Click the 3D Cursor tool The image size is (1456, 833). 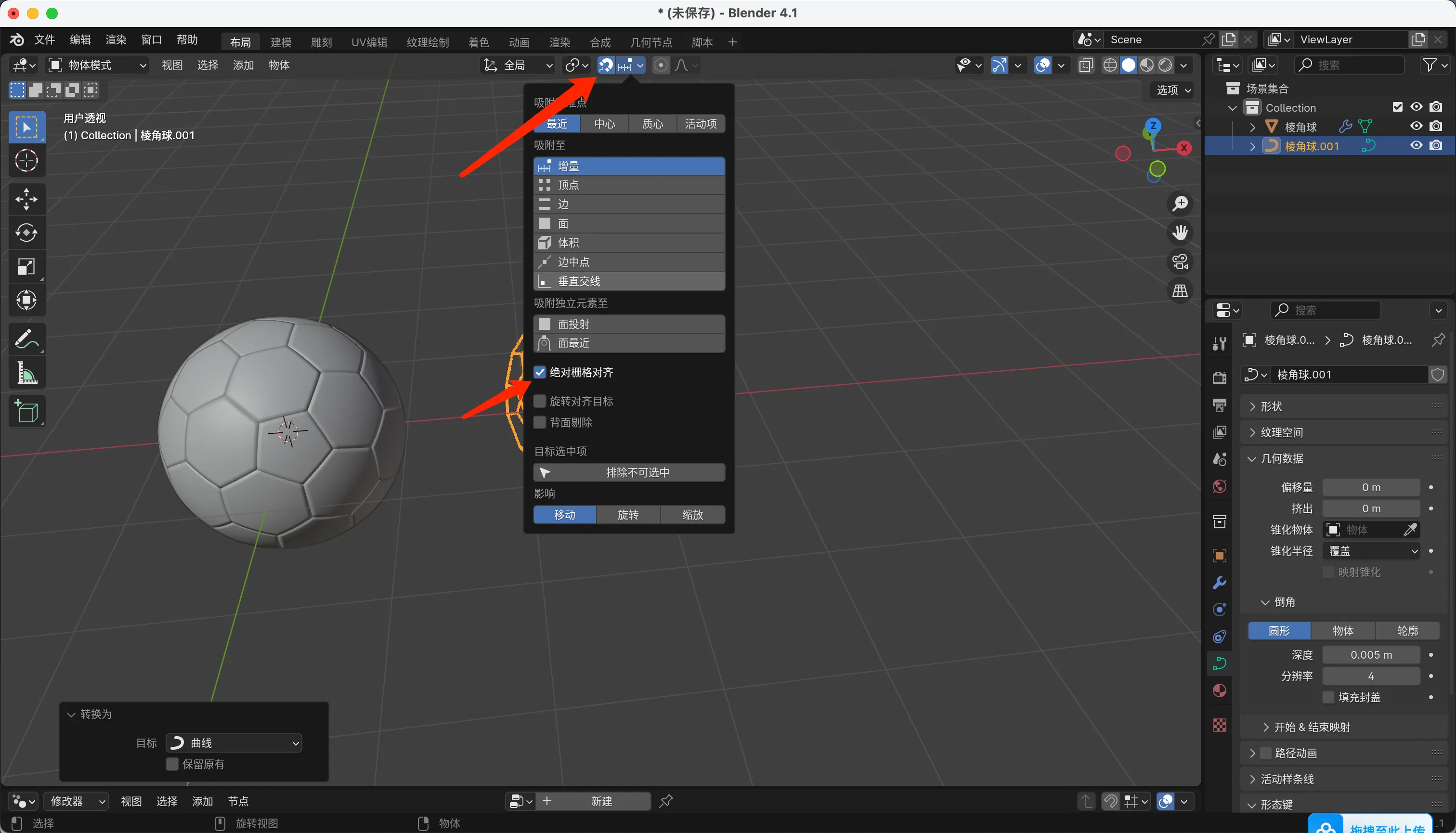(26, 161)
